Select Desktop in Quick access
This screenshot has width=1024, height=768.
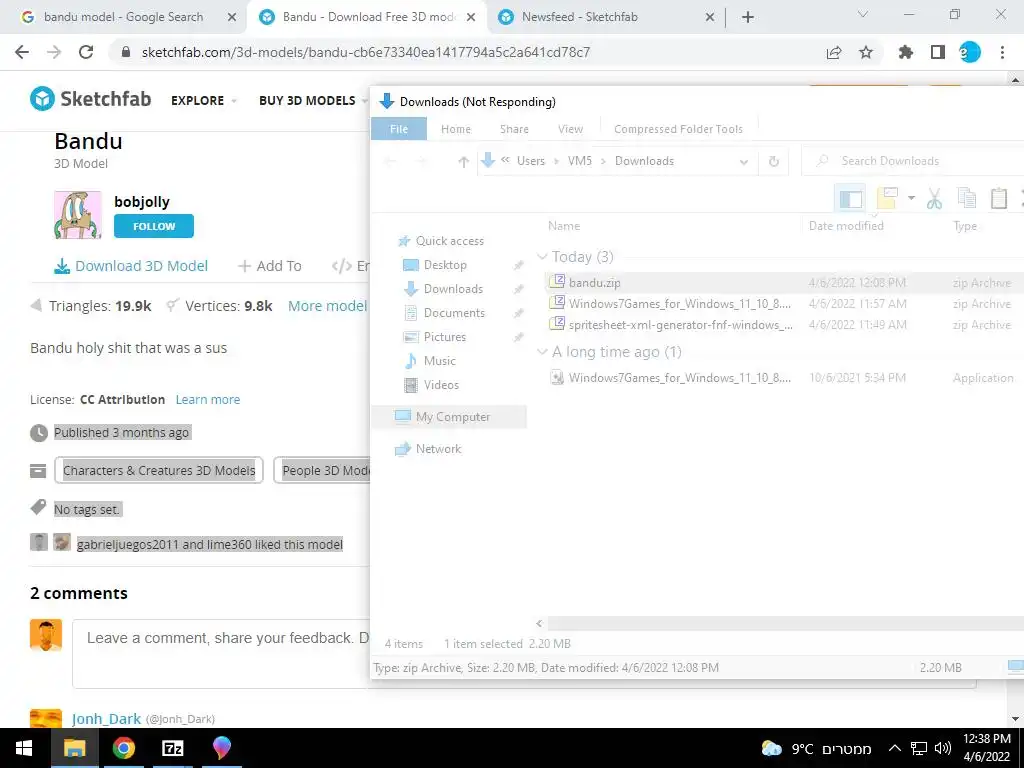coord(445,264)
